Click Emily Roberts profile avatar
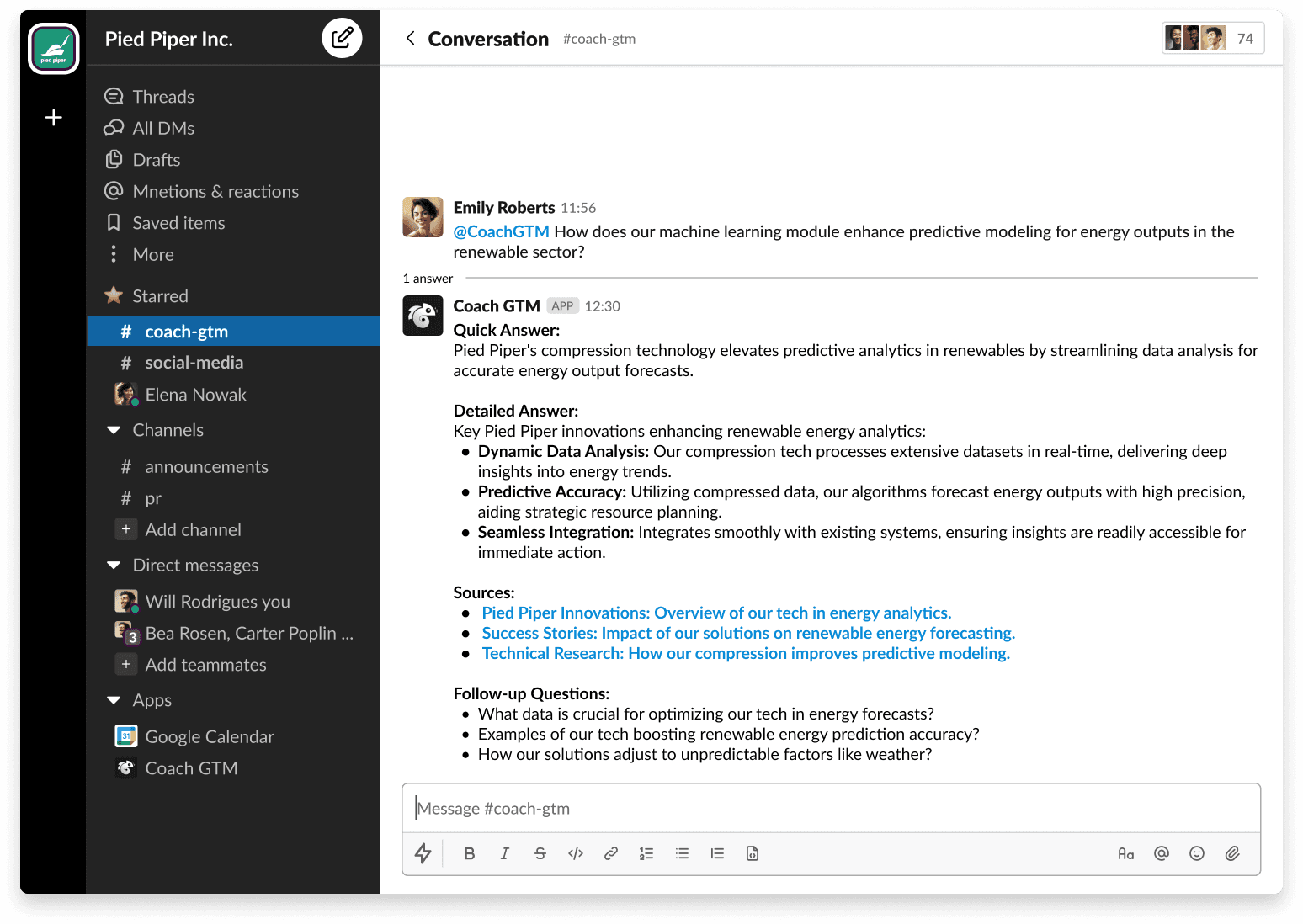The height and width of the screenshot is (924, 1303). point(423,217)
